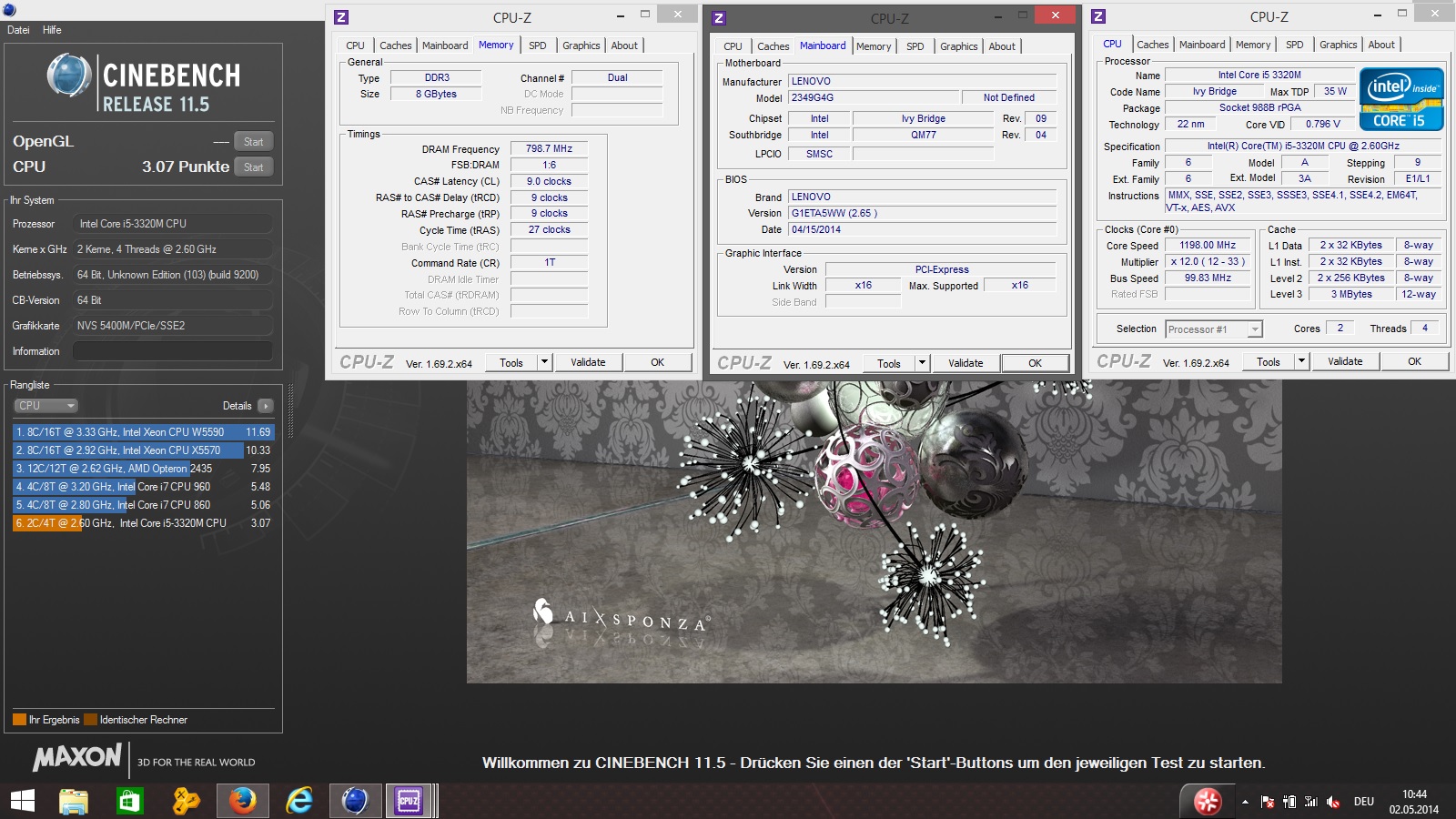The height and width of the screenshot is (819, 1456).
Task: Expand Tools dropdown arrow in right CPU-Z window
Action: coord(1301,361)
